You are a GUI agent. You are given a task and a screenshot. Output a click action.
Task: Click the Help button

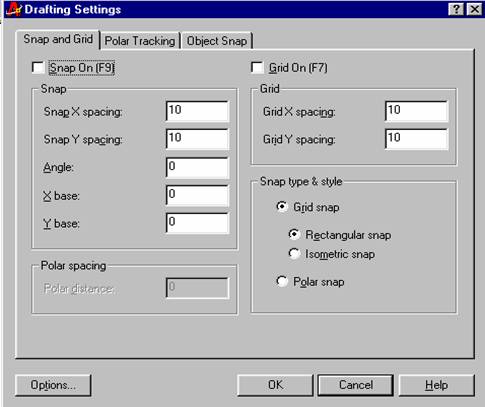[437, 385]
